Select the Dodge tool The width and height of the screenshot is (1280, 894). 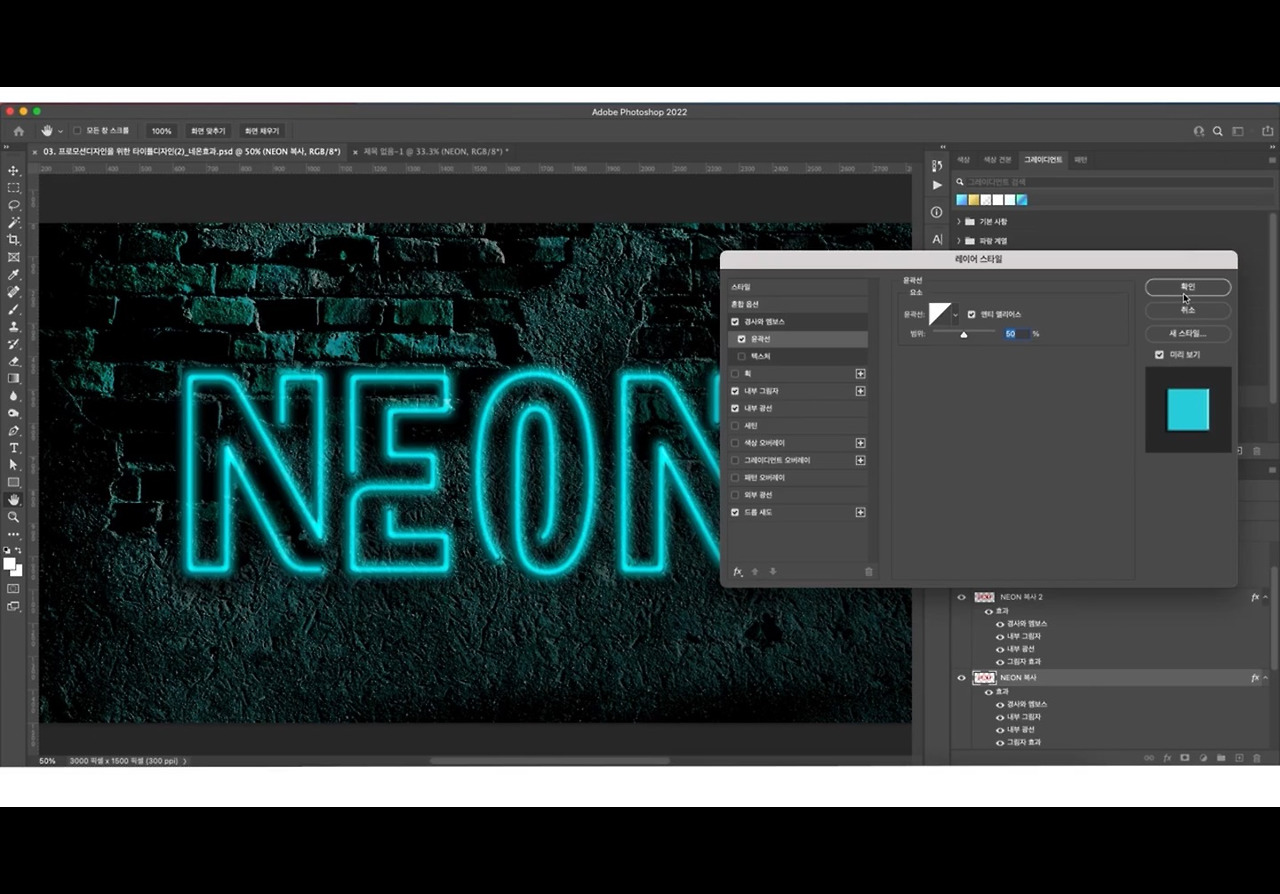coord(14,413)
